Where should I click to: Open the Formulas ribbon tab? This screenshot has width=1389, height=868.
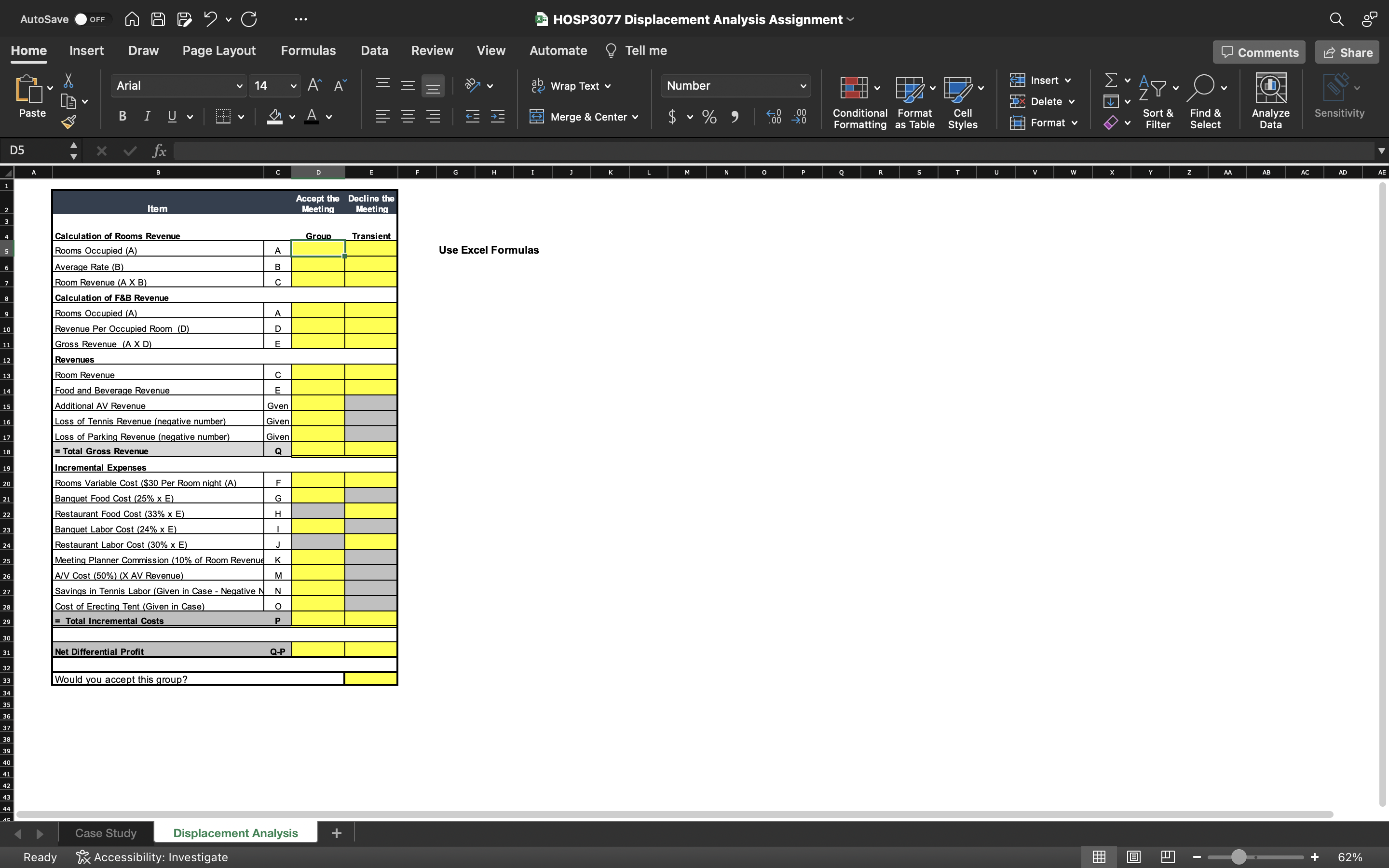point(308,51)
